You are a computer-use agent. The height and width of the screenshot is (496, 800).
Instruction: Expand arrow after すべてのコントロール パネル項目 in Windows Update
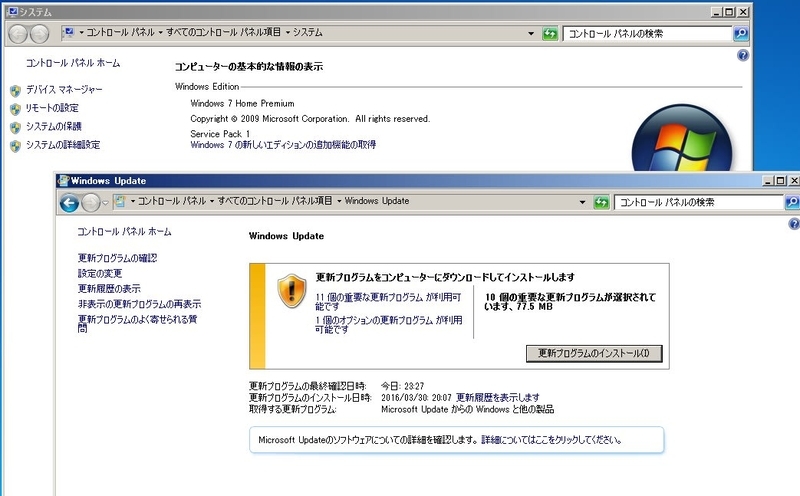[x=339, y=201]
